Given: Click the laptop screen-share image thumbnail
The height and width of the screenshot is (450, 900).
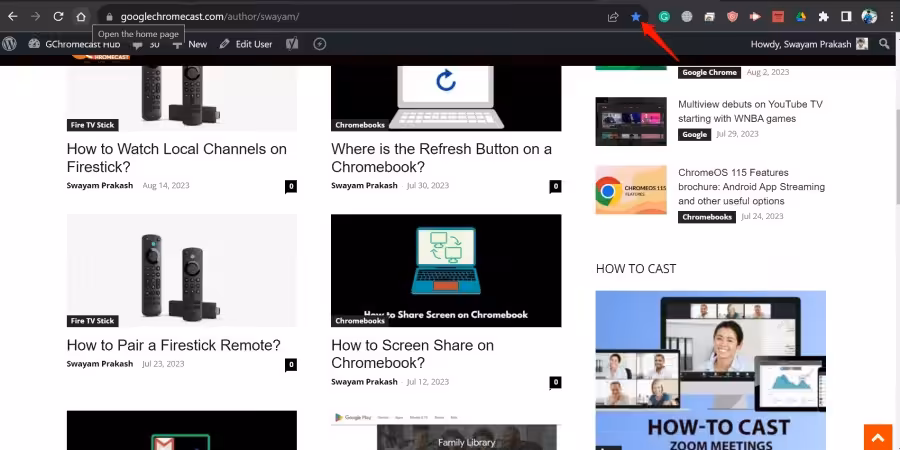Looking at the screenshot, I should point(446,270).
